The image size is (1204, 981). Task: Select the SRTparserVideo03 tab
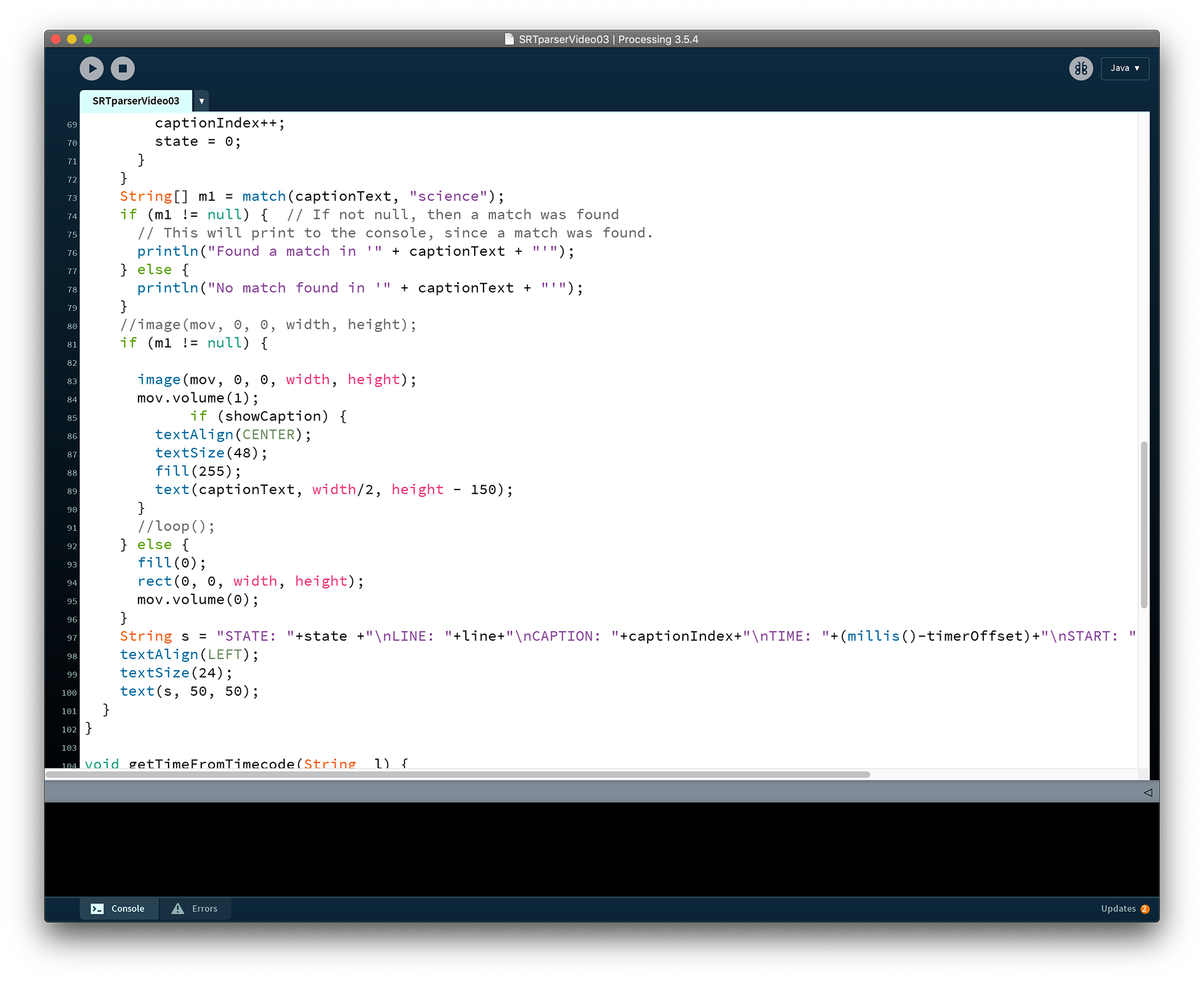point(136,101)
